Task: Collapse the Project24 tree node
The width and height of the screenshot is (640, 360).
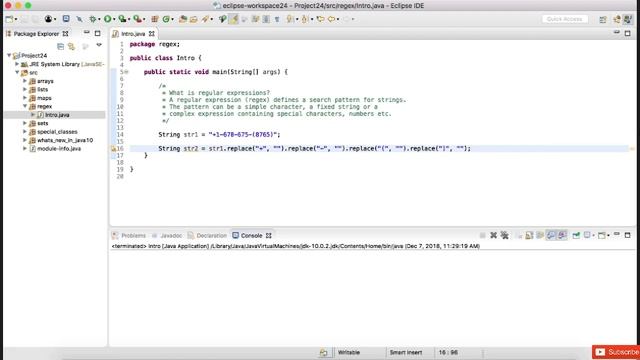Action: [9, 55]
